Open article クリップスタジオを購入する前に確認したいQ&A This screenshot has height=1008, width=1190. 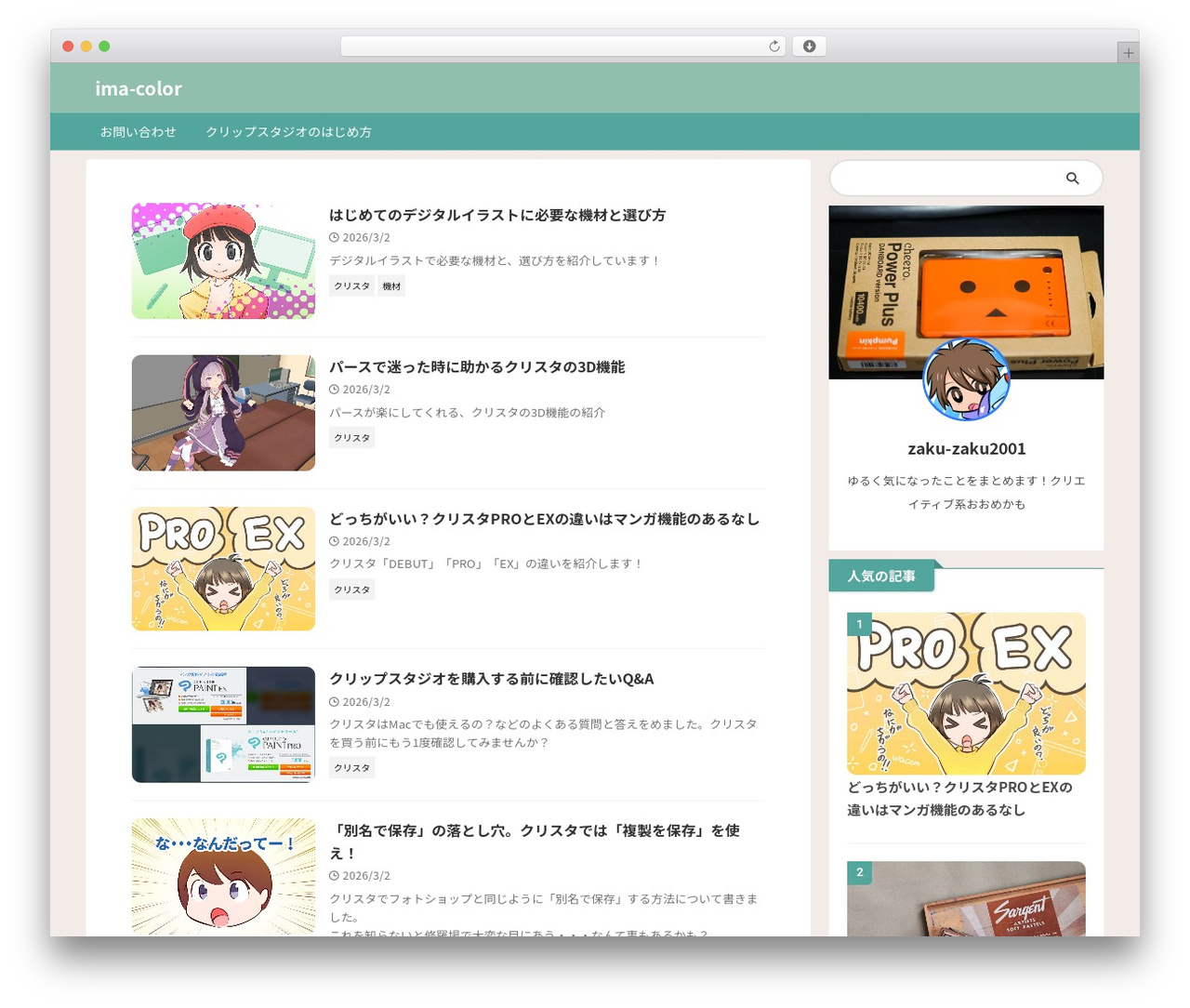(x=492, y=679)
